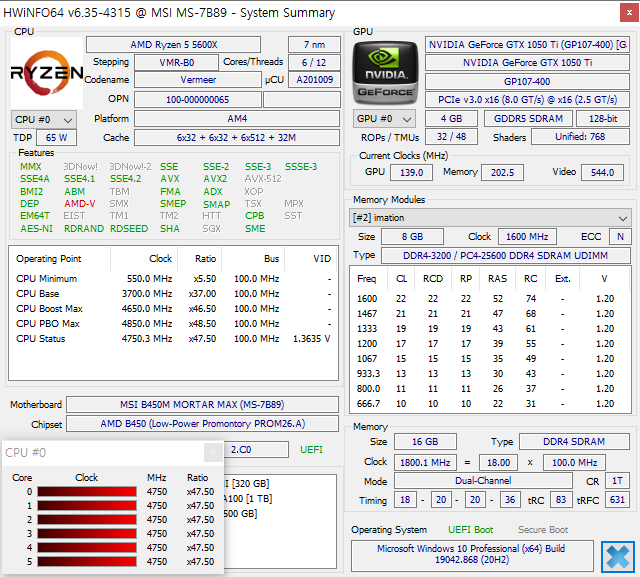Click the OPN 100-000000065 field
The width and height of the screenshot is (640, 577).
[x=198, y=100]
